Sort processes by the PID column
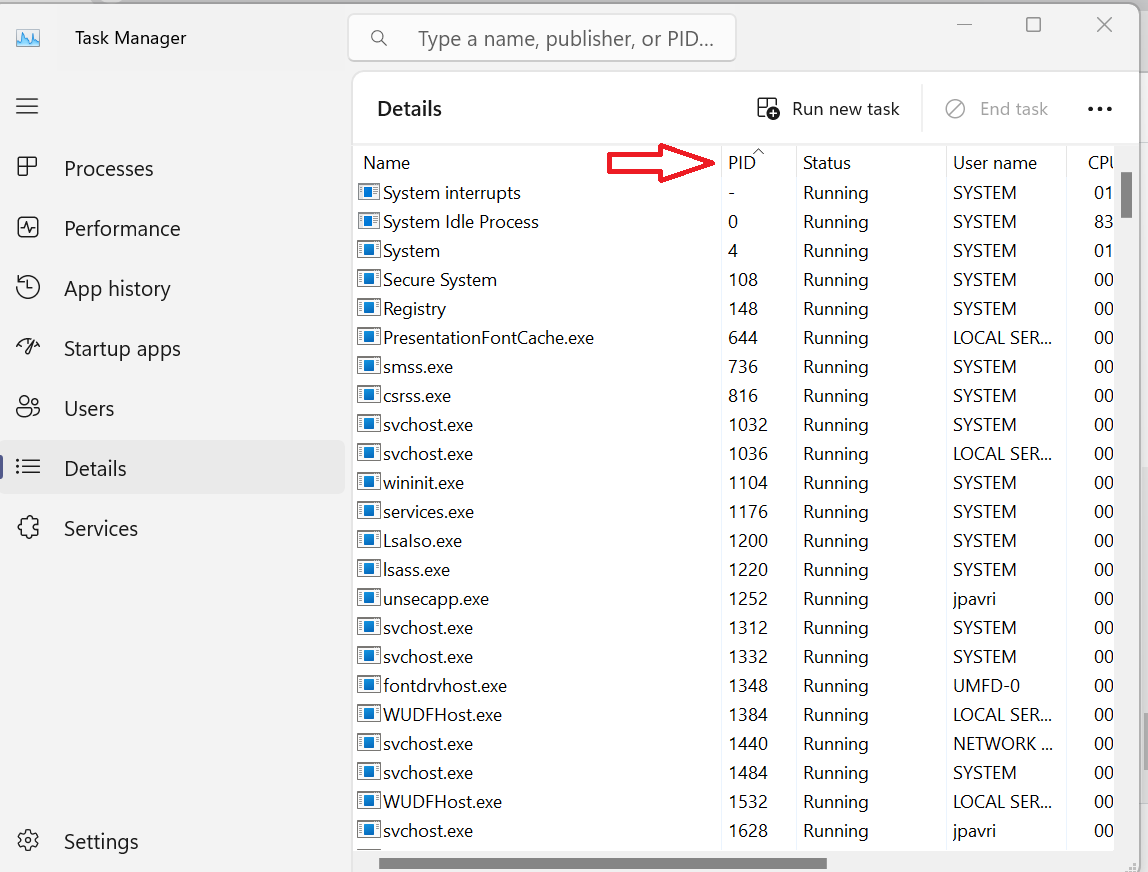1148x872 pixels. point(742,162)
